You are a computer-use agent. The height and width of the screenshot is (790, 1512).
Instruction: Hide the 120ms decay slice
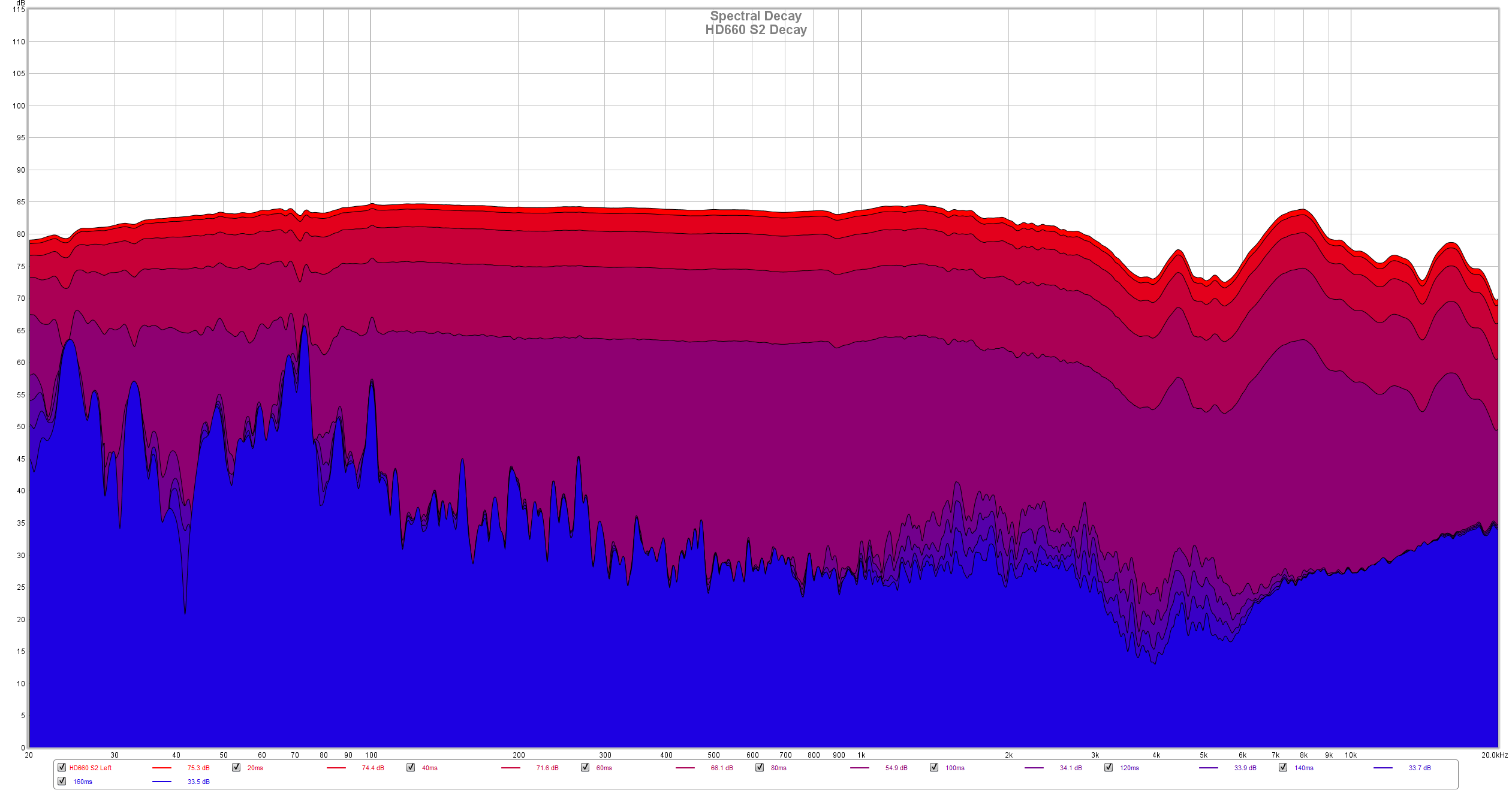1109,767
